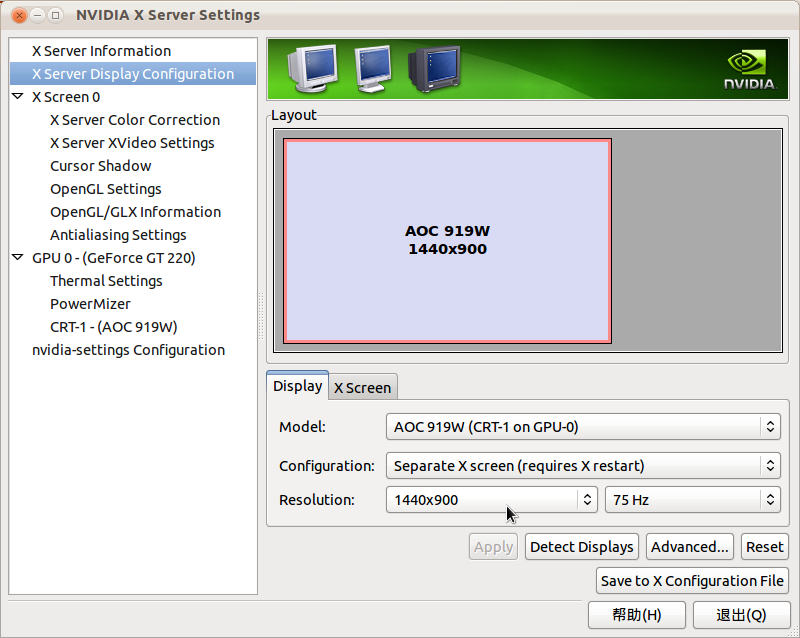Image resolution: width=800 pixels, height=638 pixels.
Task: Open X Server Color Correction
Action: coord(135,120)
